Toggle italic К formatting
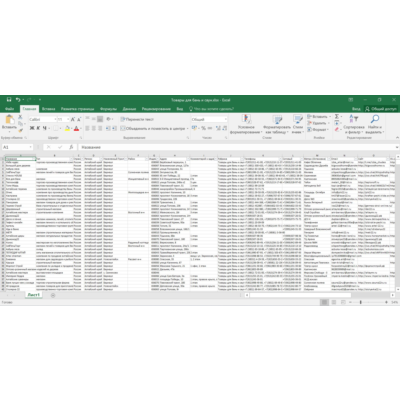This screenshot has width=400, height=400. 38,128
